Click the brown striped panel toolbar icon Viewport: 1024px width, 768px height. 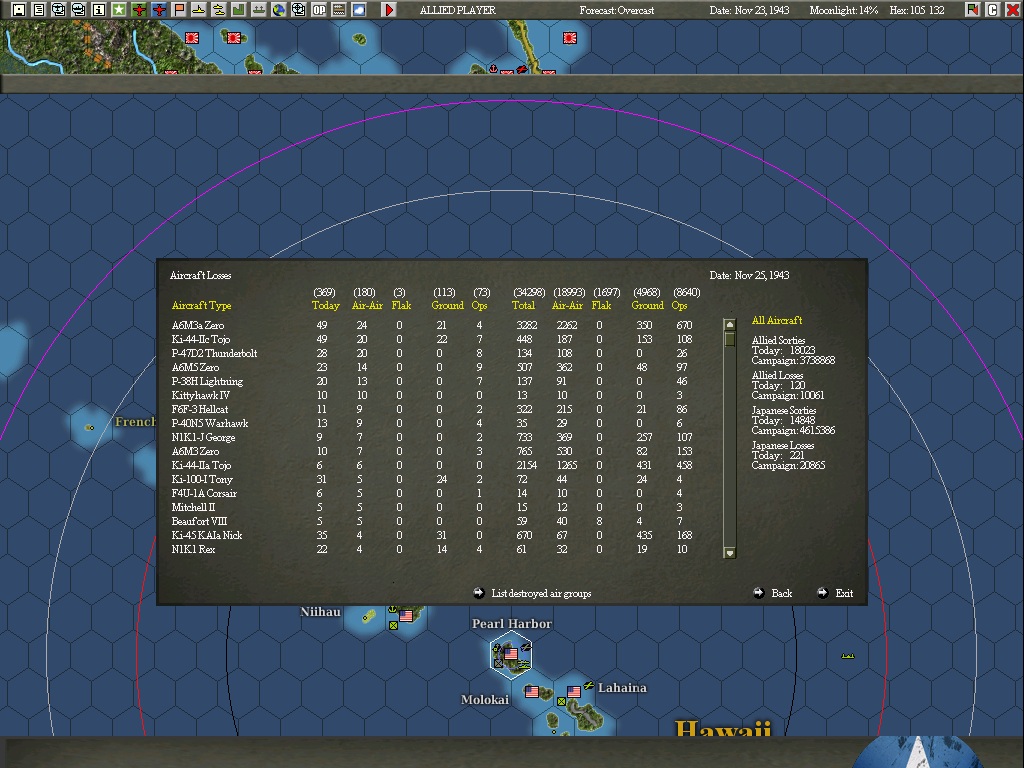tap(339, 10)
